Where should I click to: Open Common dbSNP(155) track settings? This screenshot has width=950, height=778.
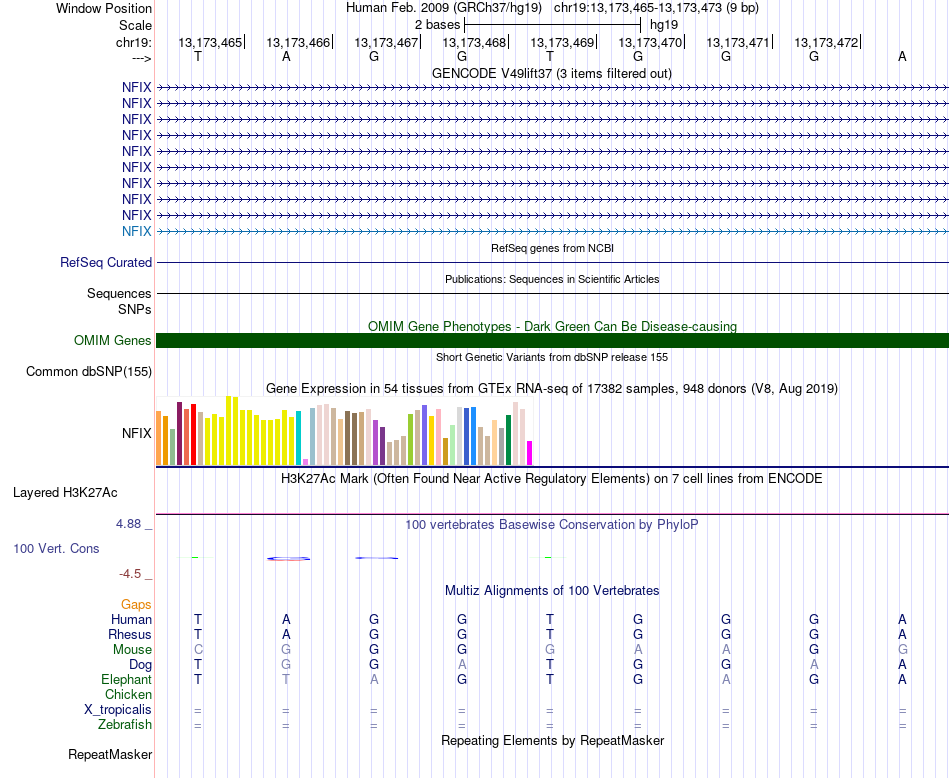click(89, 371)
